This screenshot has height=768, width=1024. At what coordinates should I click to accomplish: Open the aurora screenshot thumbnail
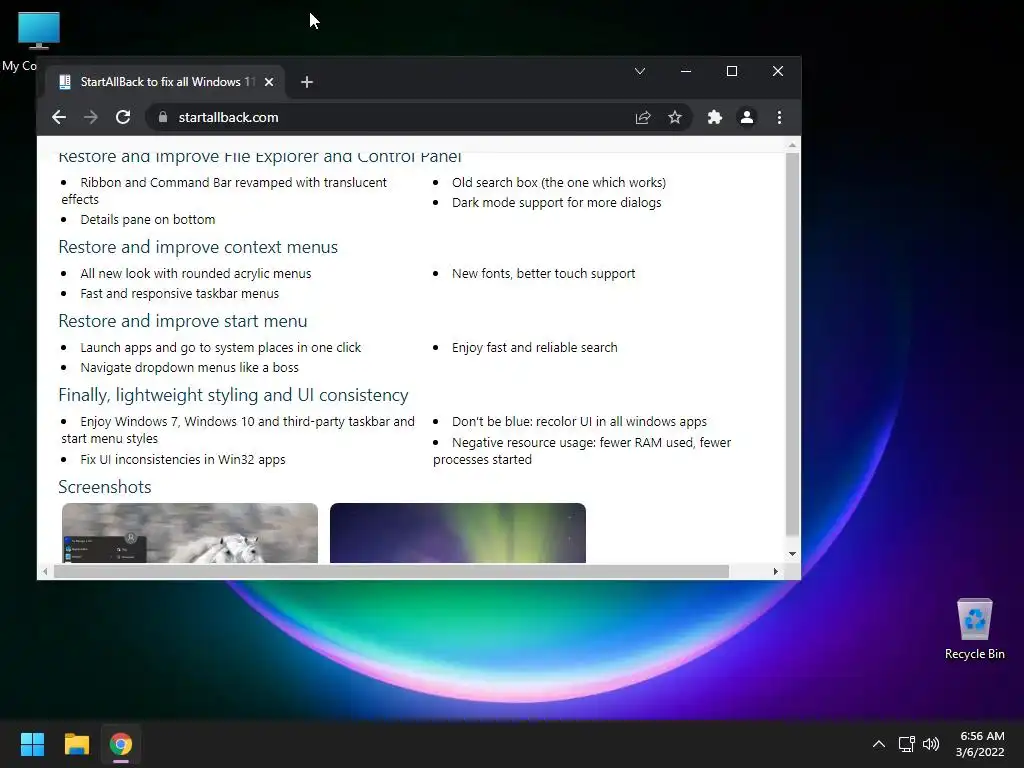point(458,533)
